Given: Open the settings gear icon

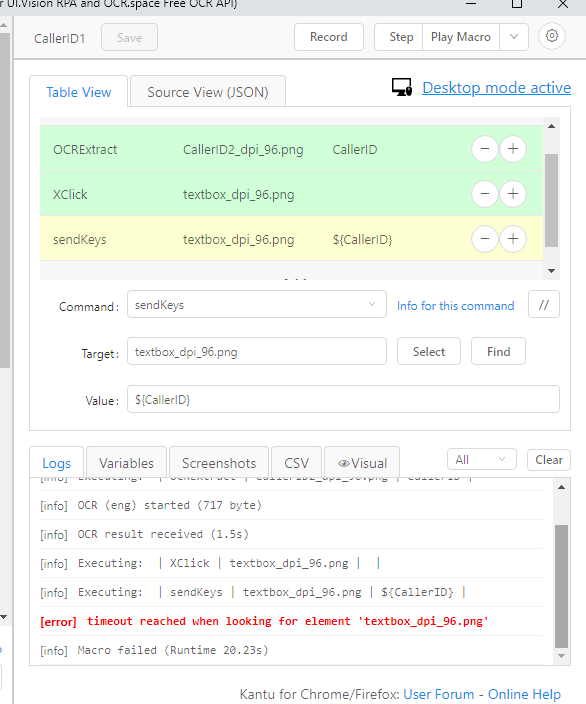Looking at the screenshot, I should point(552,36).
